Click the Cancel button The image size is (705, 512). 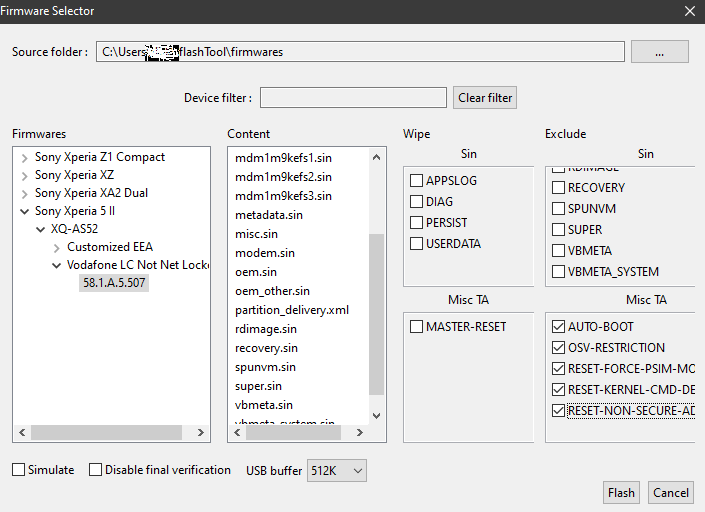point(671,493)
